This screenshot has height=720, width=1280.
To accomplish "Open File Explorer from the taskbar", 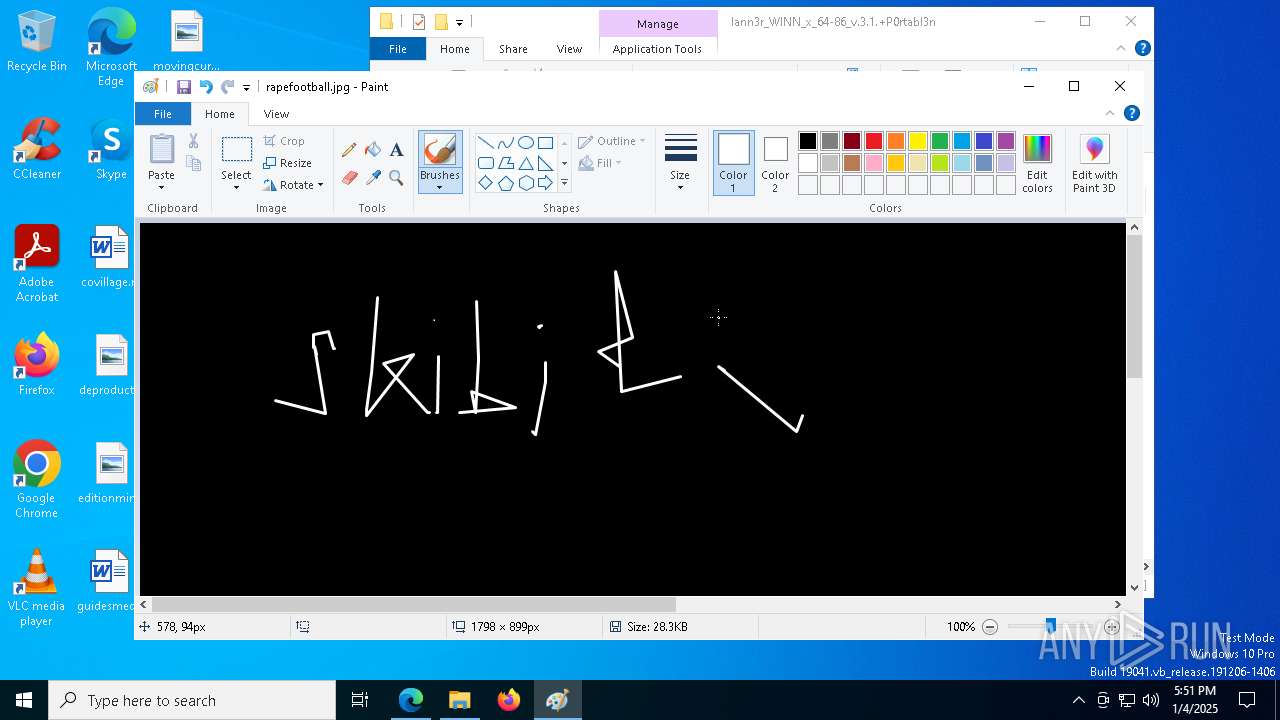I will pos(460,700).
